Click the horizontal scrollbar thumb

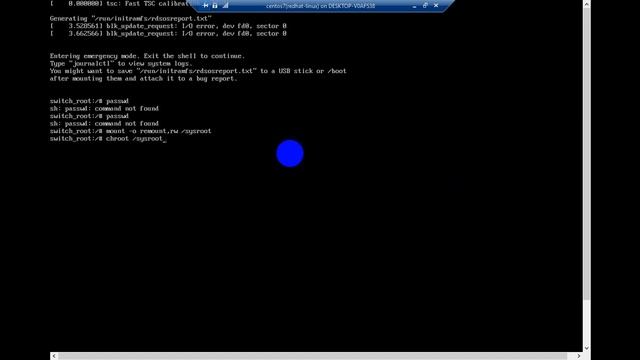click(x=312, y=356)
